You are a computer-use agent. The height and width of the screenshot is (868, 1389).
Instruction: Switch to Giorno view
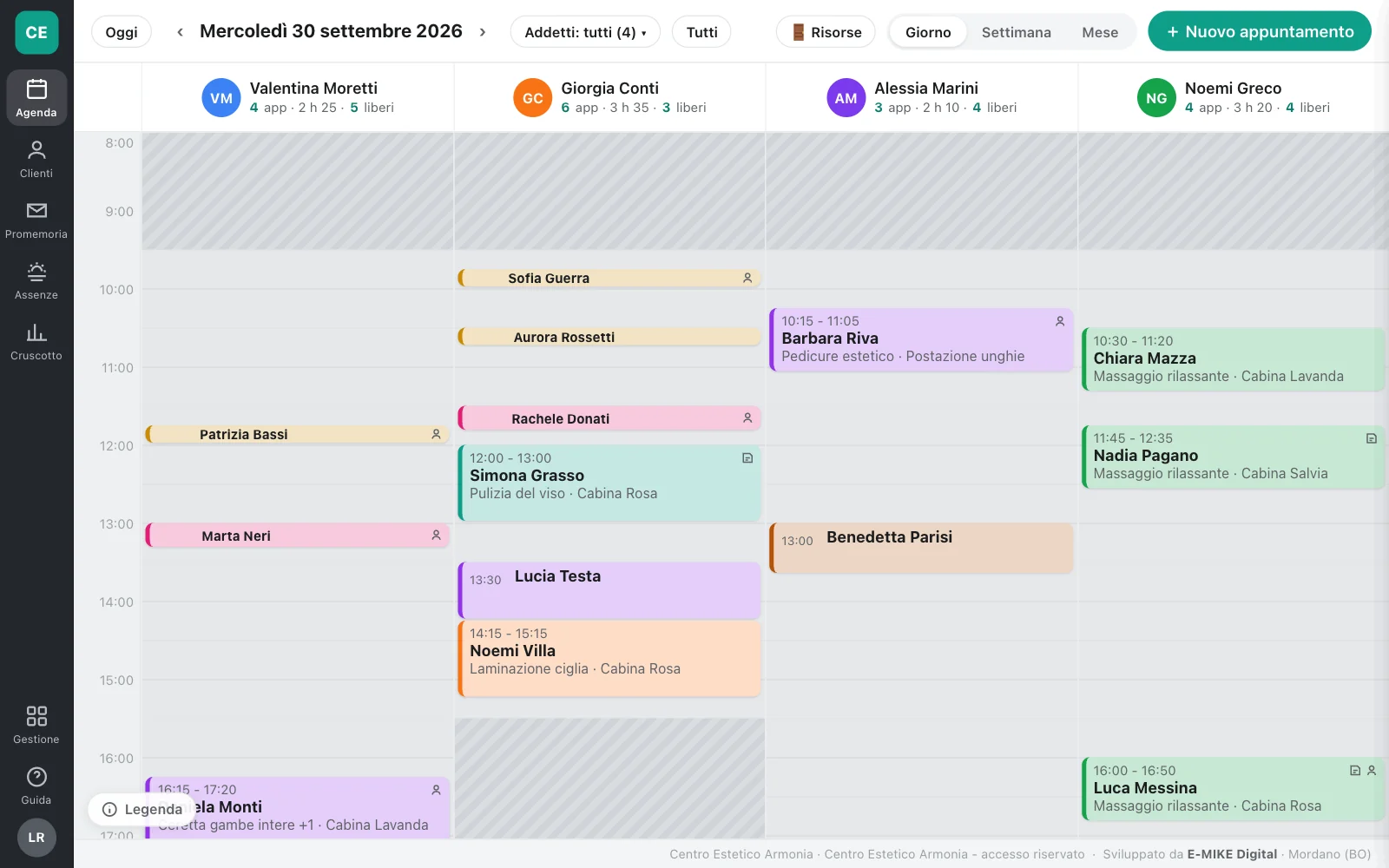coord(928,32)
